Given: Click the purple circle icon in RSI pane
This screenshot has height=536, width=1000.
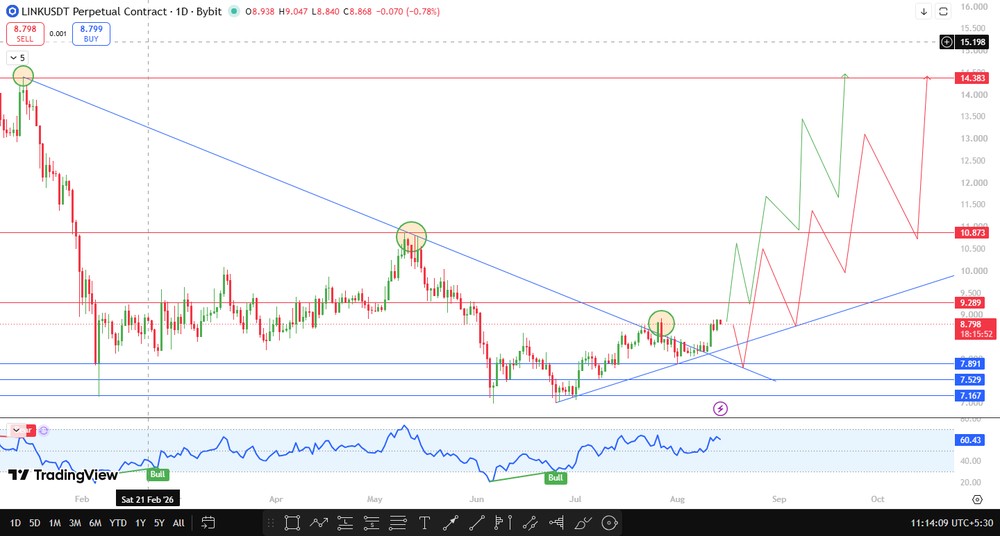Looking at the screenshot, I should 43,431.
